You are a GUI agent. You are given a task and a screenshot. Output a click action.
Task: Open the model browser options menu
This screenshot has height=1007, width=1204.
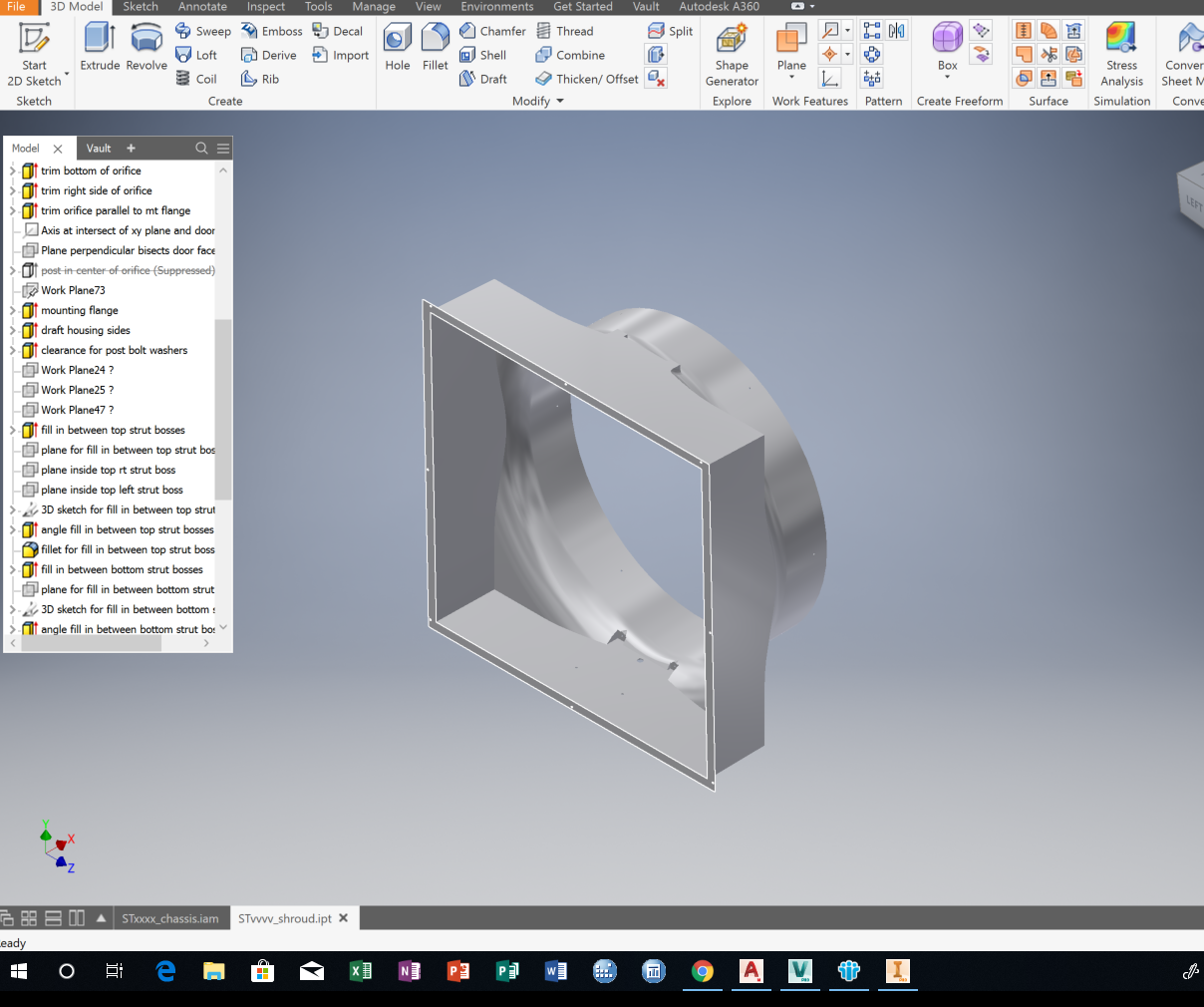[223, 148]
